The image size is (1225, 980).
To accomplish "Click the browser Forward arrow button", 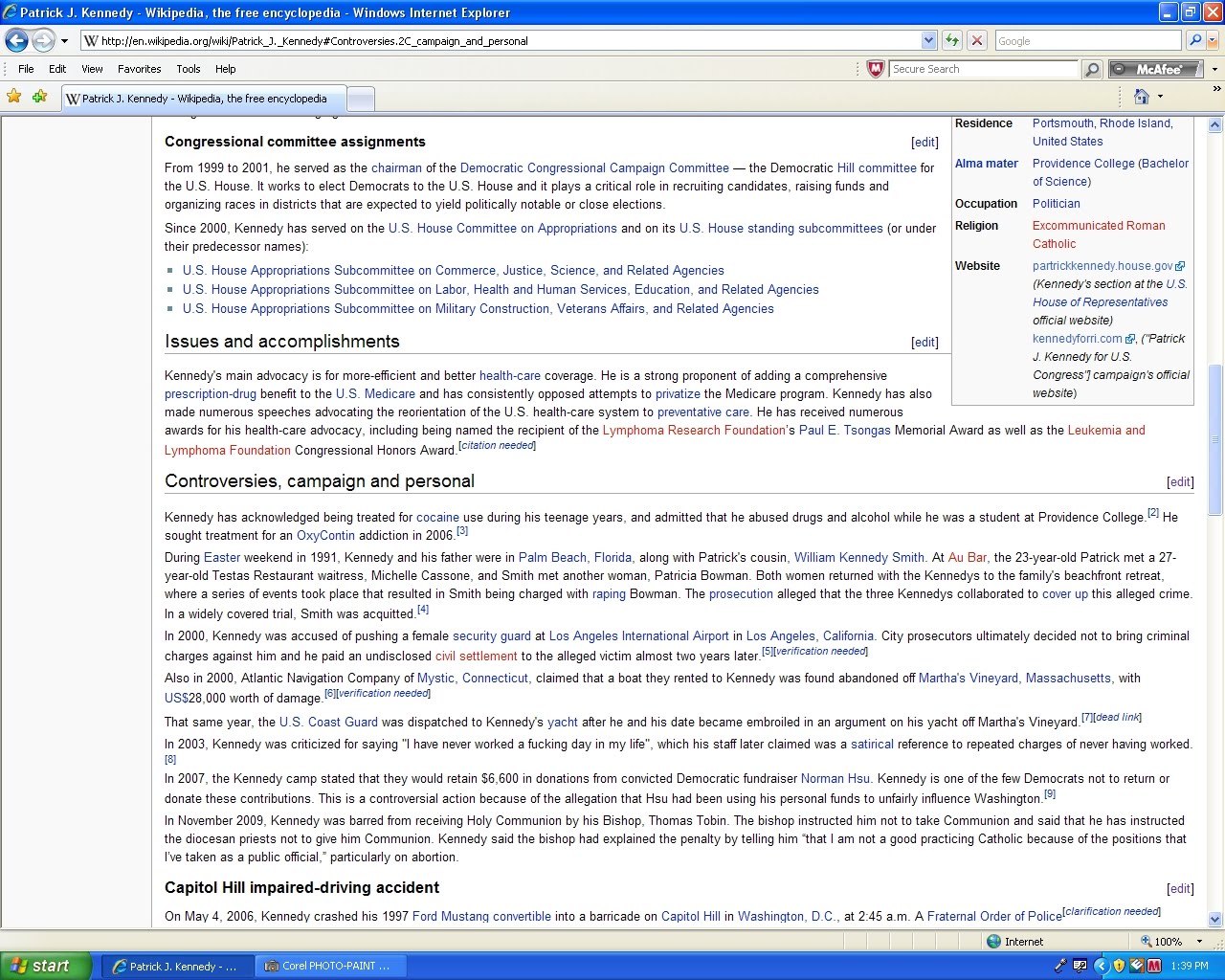I will (43, 40).
